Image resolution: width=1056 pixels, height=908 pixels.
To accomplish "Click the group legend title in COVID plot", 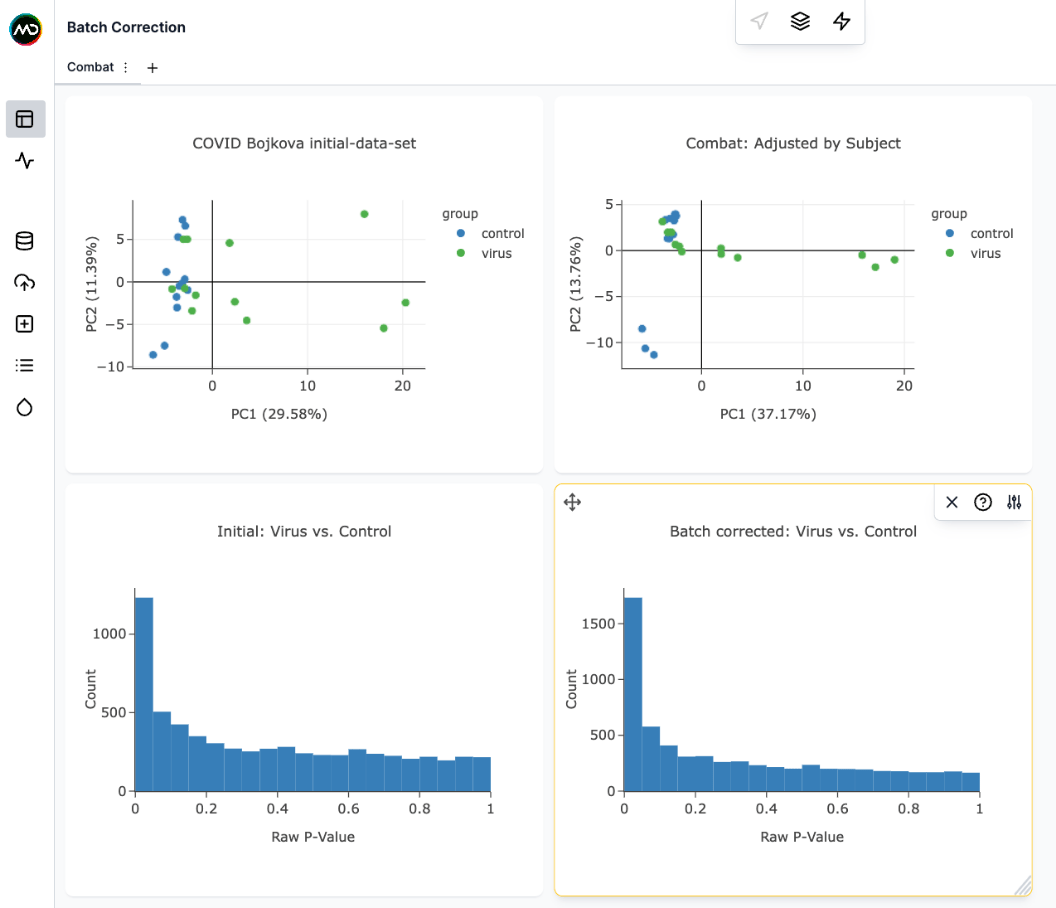I will coord(460,214).
